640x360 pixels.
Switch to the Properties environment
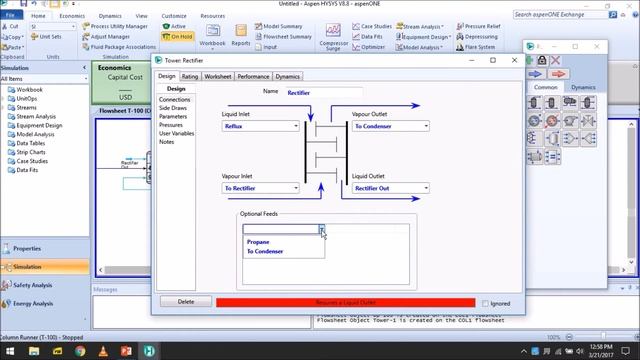click(x=44, y=248)
